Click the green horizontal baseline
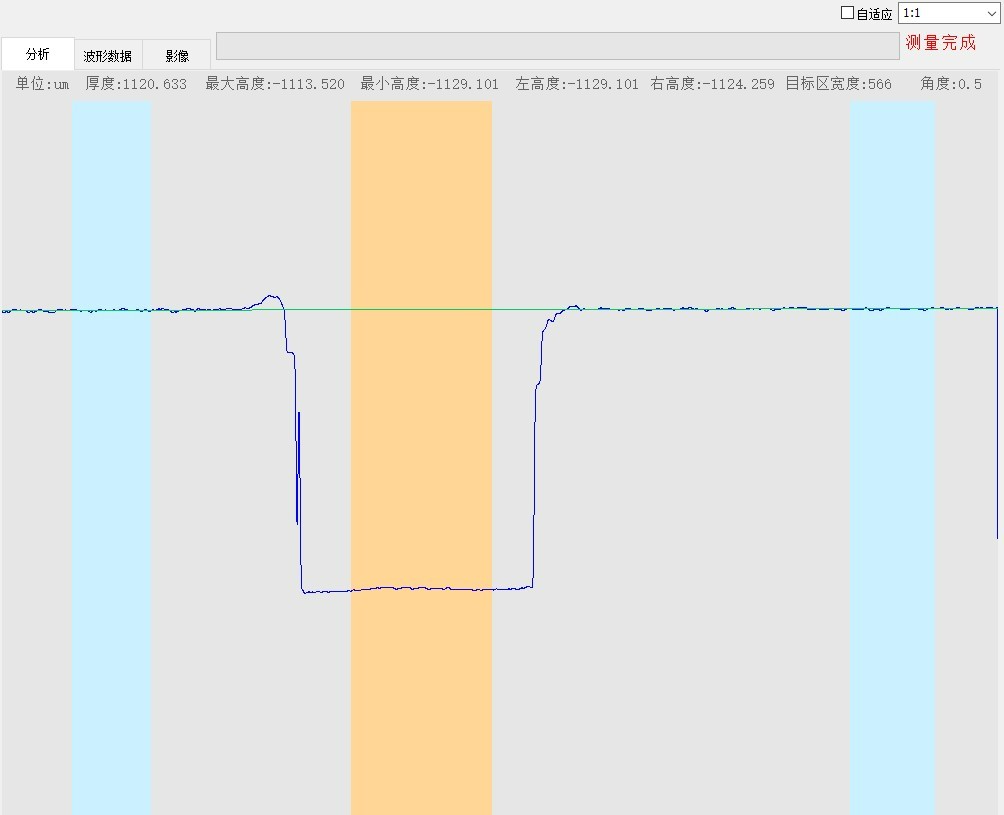The image size is (1004, 815). [700, 309]
